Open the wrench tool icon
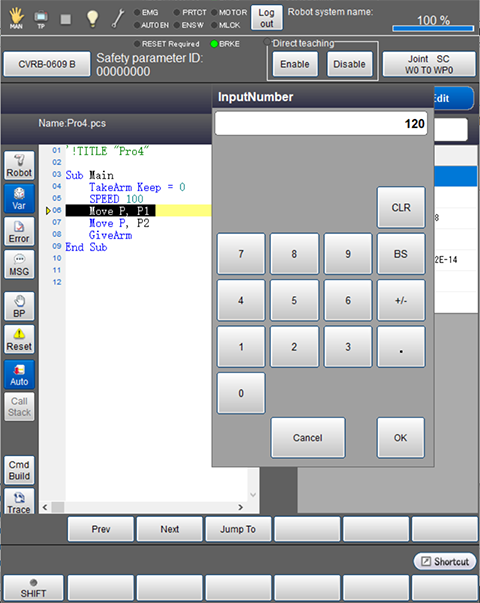The height and width of the screenshot is (603, 480). [118, 18]
